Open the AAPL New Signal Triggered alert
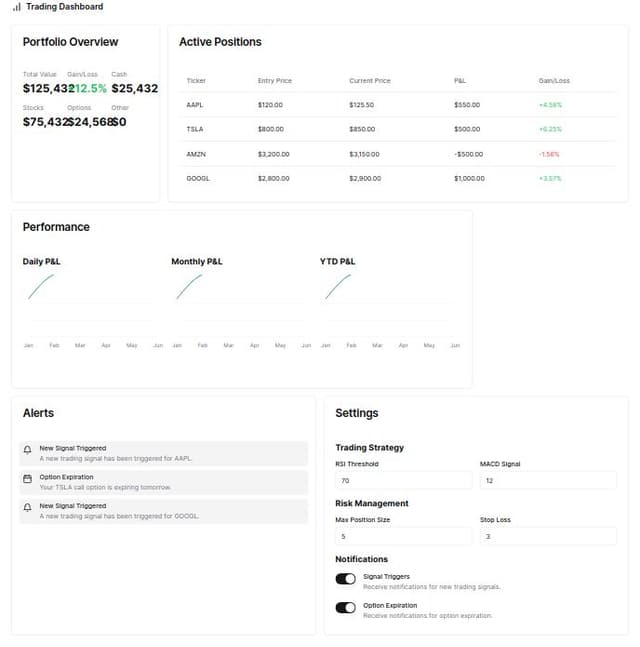 [163, 453]
